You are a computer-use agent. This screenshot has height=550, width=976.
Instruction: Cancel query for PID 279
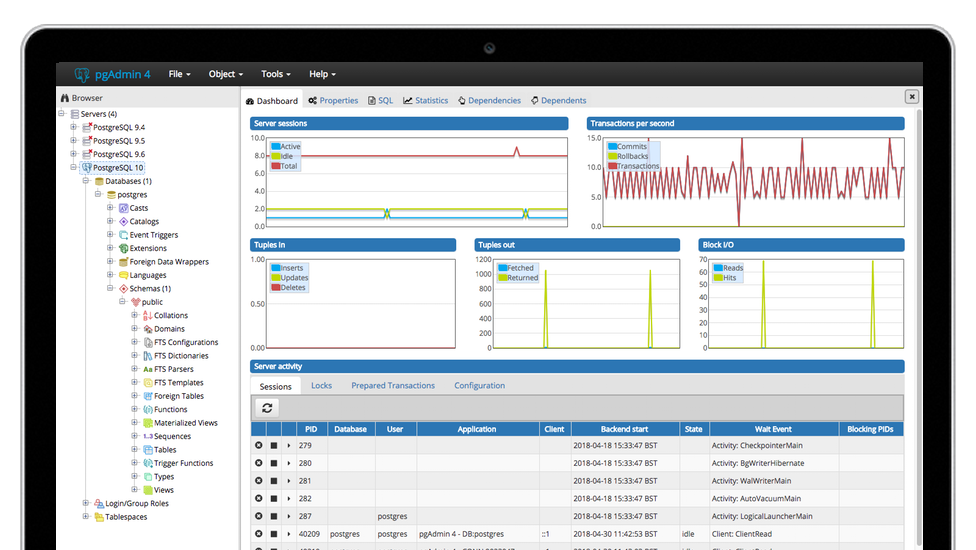pos(258,445)
